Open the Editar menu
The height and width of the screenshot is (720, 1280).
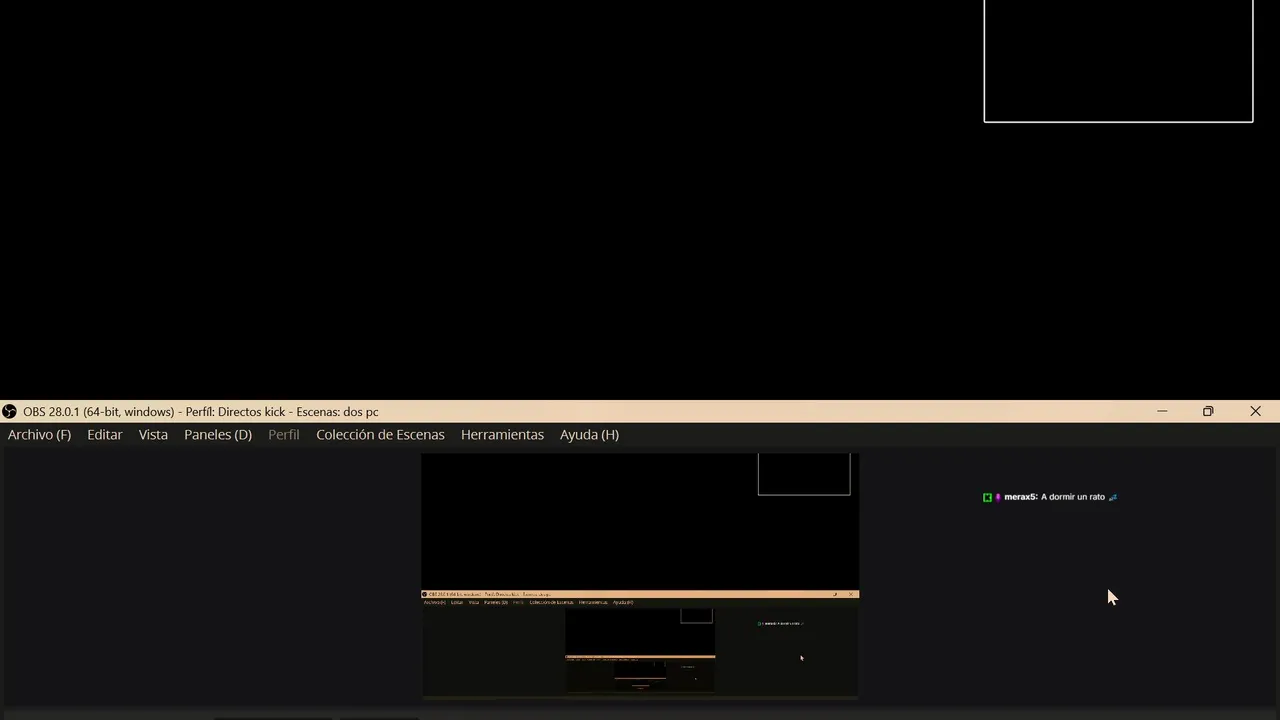(104, 435)
